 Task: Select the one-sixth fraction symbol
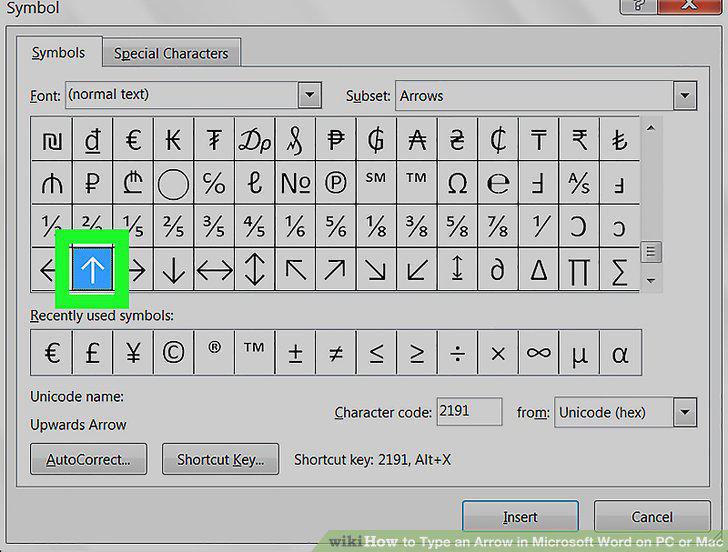pyautogui.click(x=295, y=227)
